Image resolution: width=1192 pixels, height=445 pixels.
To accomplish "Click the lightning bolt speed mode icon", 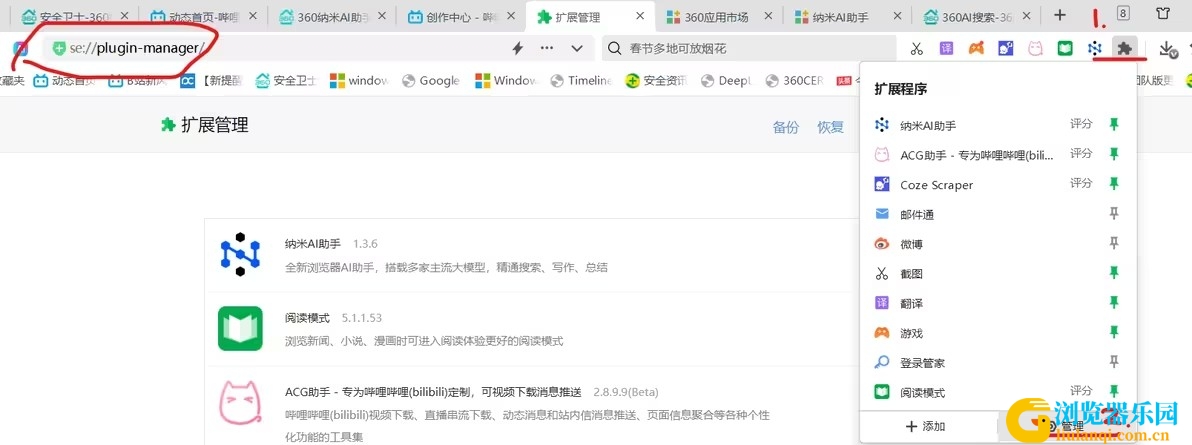I will 518,49.
